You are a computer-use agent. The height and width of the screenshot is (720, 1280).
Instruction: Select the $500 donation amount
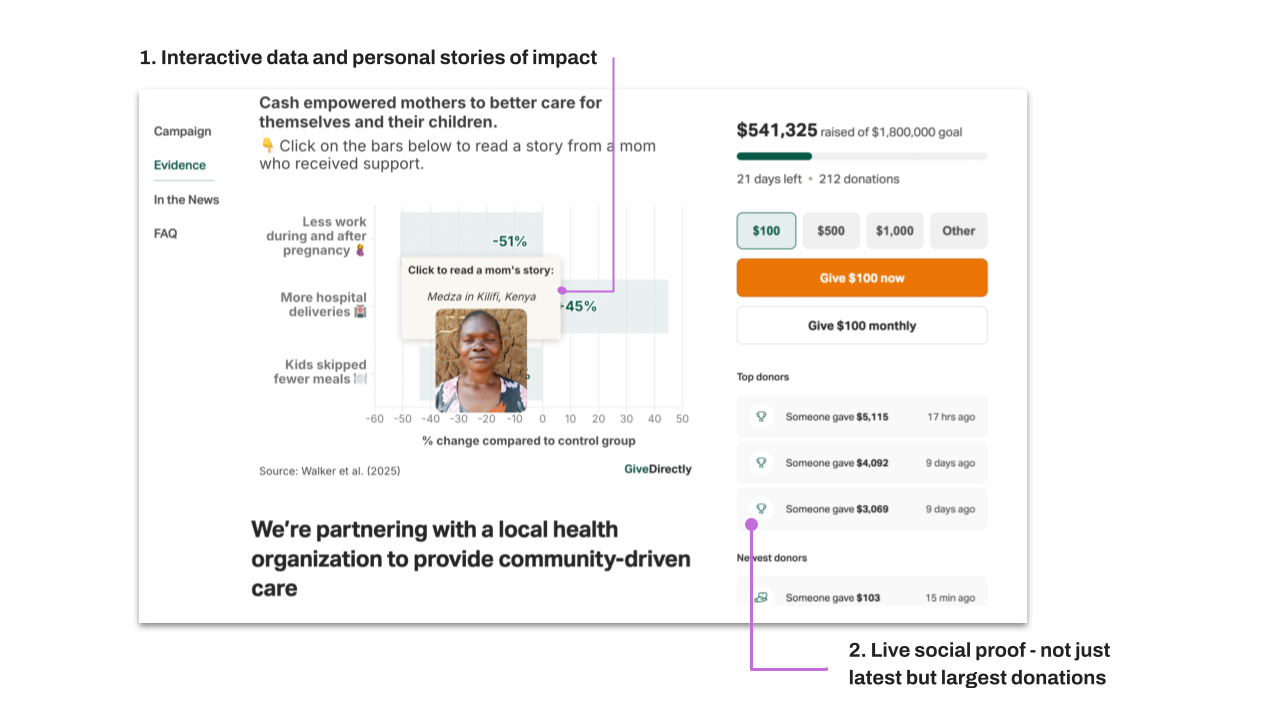click(830, 231)
